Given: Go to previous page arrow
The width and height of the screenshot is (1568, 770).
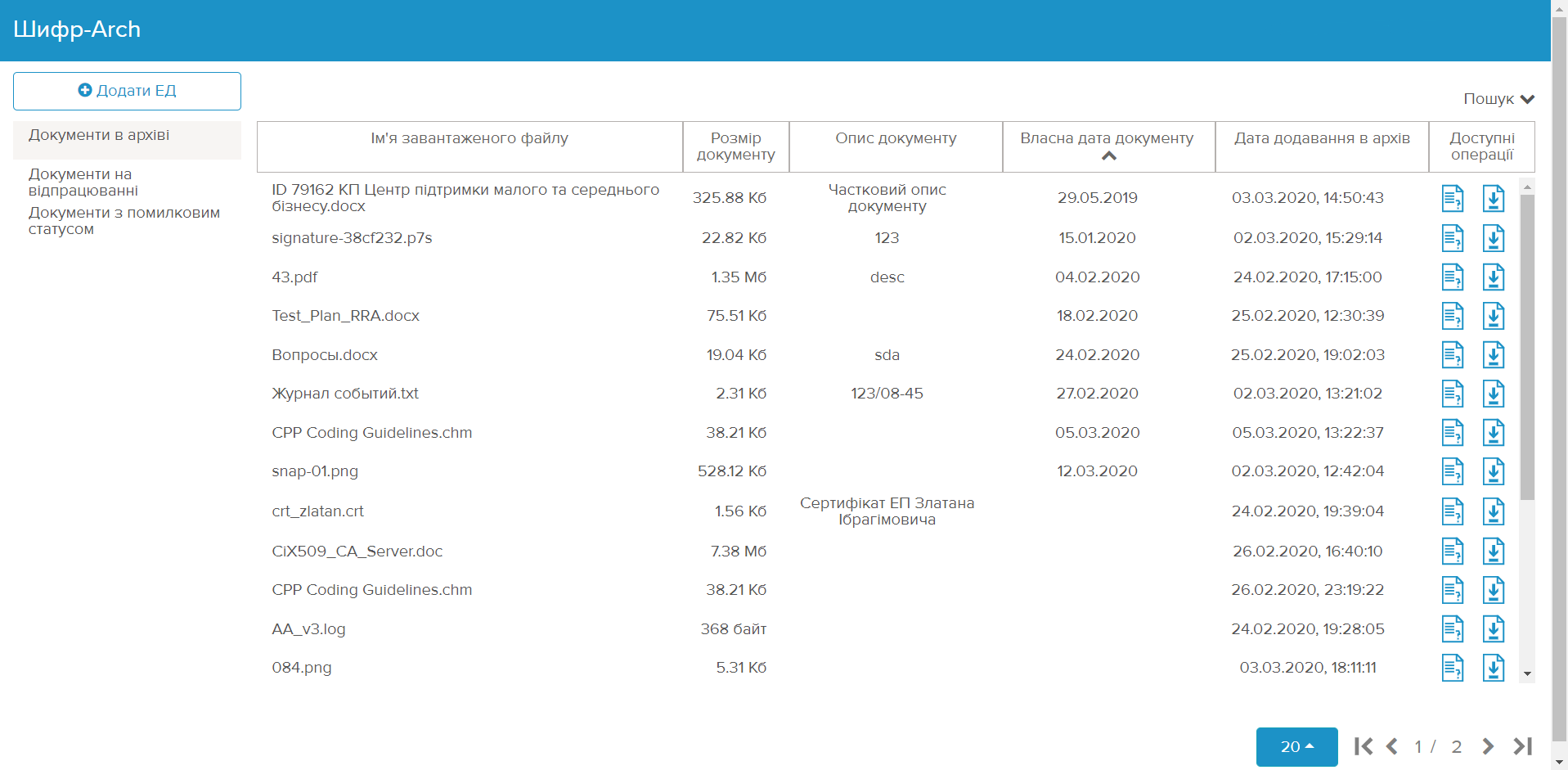Looking at the screenshot, I should coord(1392,746).
